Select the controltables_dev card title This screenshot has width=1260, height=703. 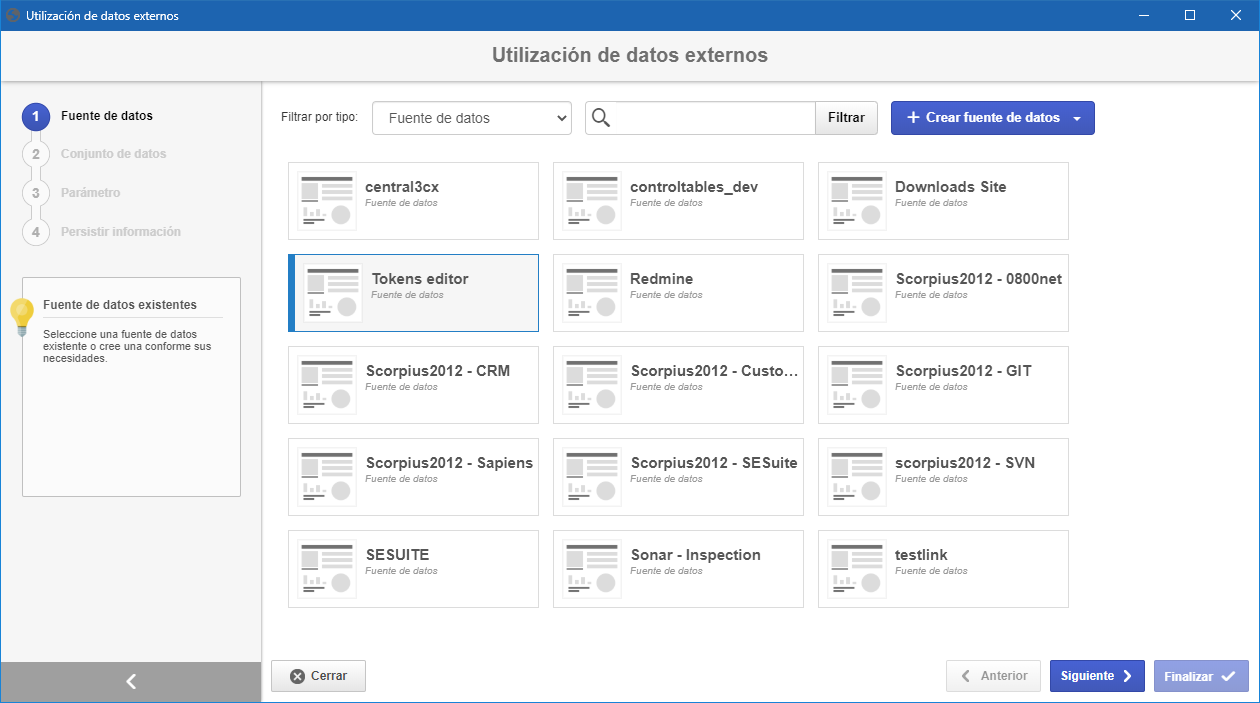[x=694, y=187]
